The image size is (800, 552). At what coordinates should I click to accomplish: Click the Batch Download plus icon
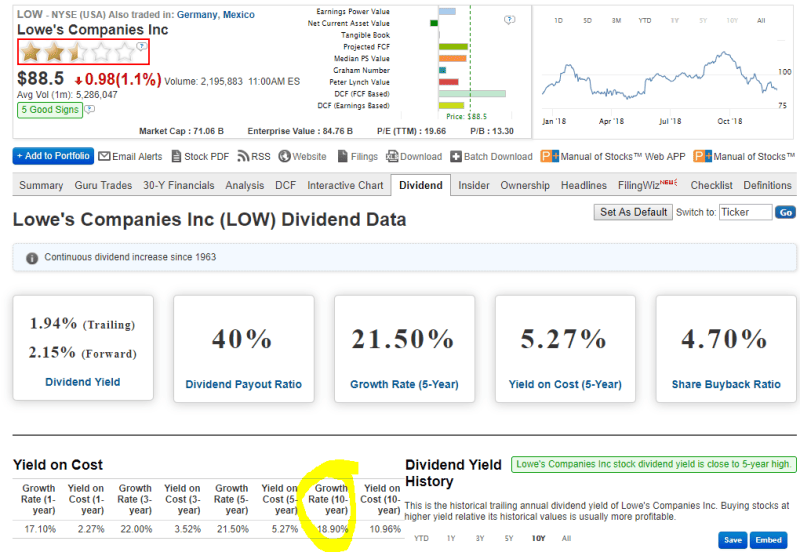(x=456, y=157)
